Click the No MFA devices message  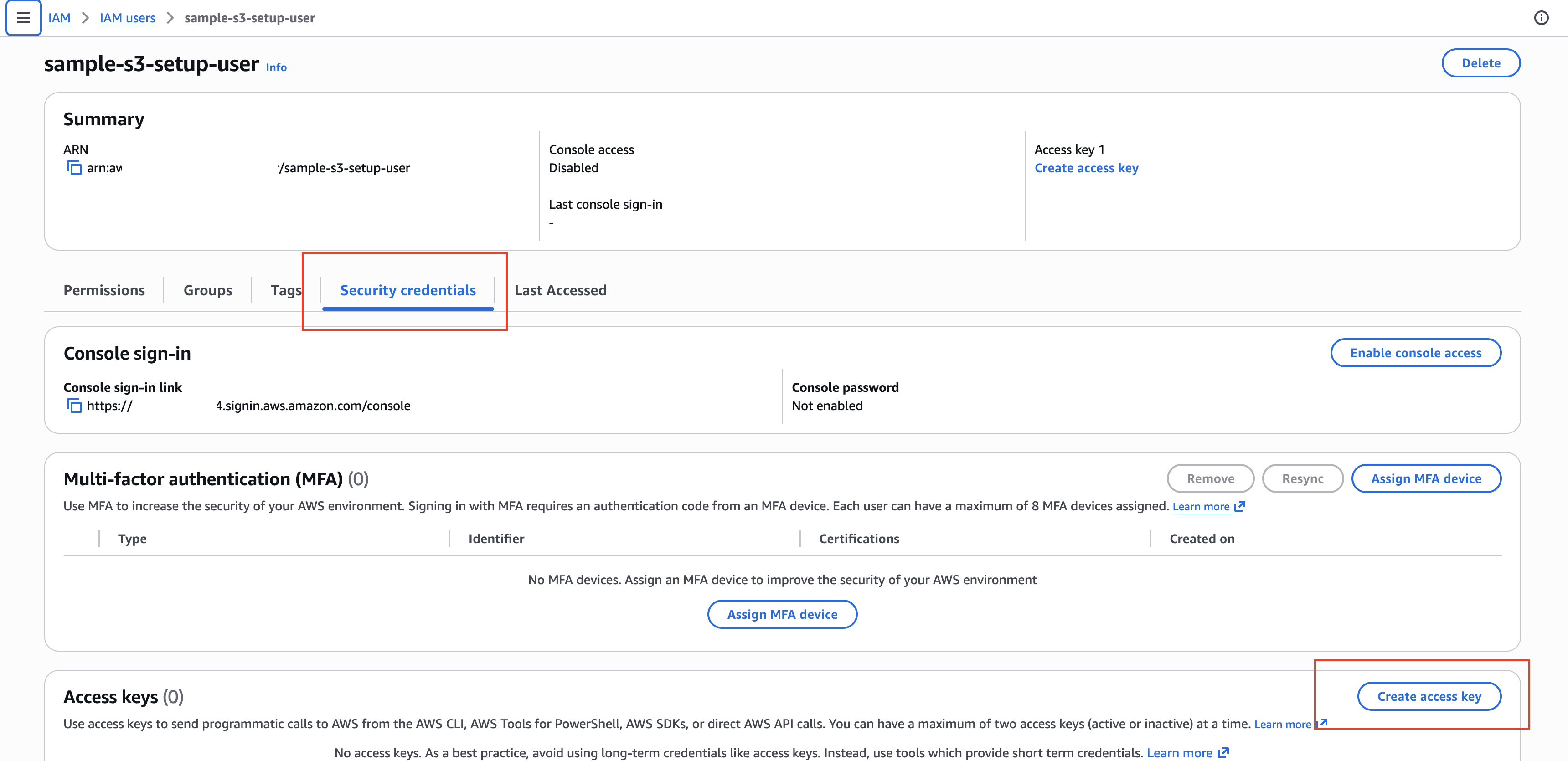(782, 580)
